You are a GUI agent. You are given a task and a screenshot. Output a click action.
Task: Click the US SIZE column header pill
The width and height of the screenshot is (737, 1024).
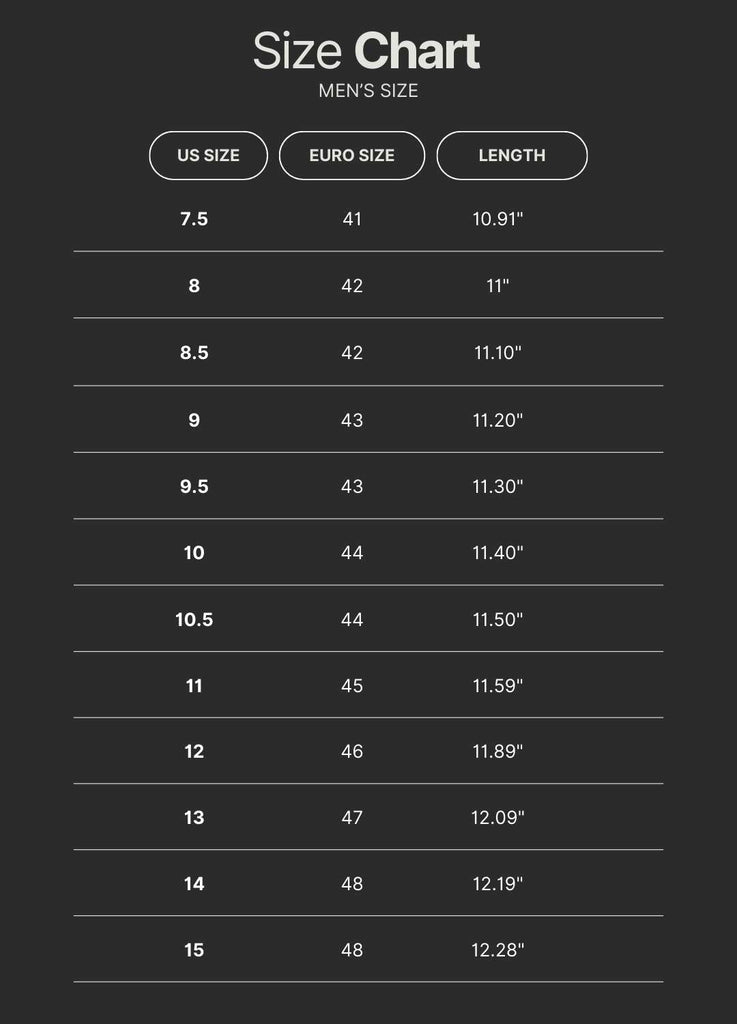point(208,156)
